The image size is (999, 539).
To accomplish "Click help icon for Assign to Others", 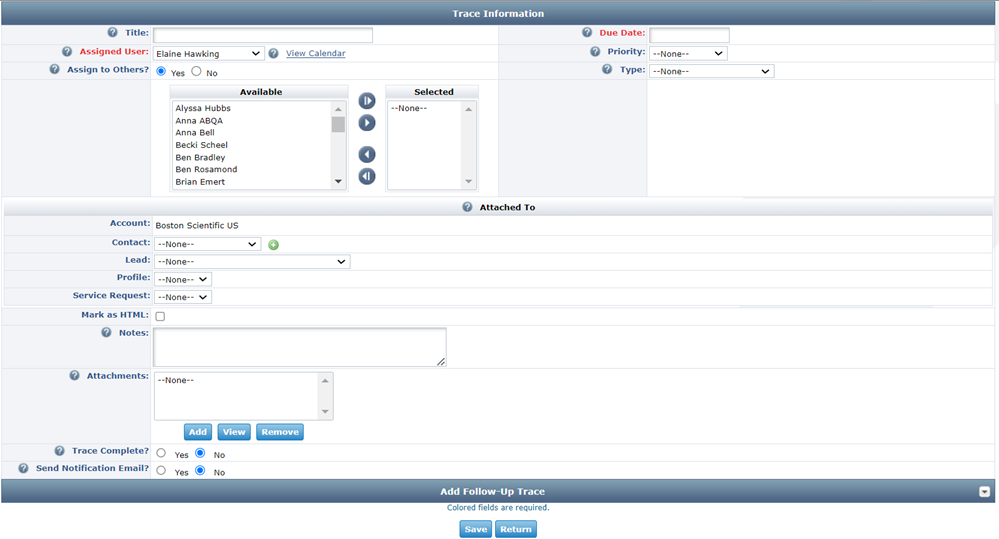I will [x=55, y=69].
